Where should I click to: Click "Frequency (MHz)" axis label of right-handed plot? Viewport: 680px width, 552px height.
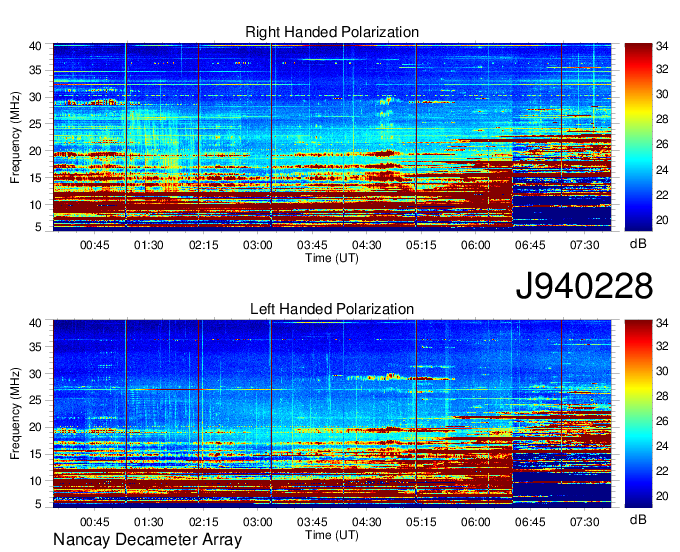click(x=15, y=137)
